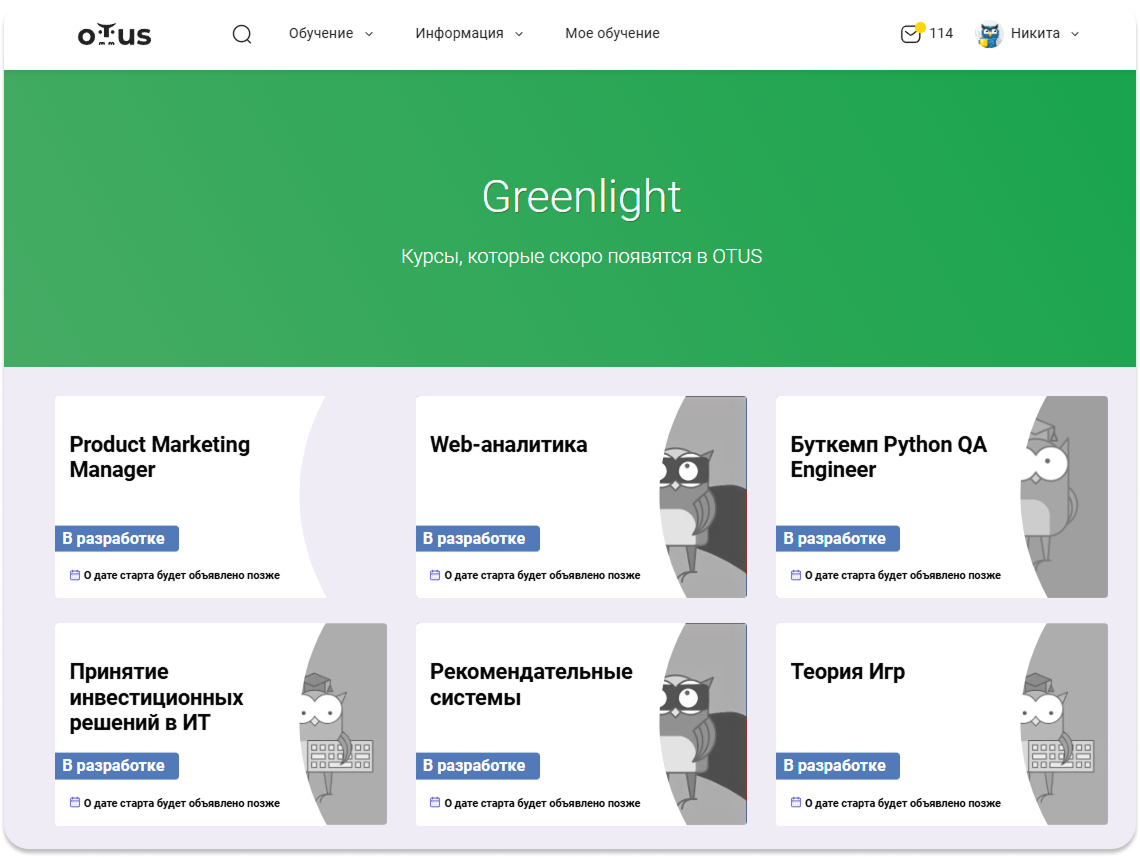Expand the Обучение menu chevron
Screen dimensions: 1140x857
369,34
